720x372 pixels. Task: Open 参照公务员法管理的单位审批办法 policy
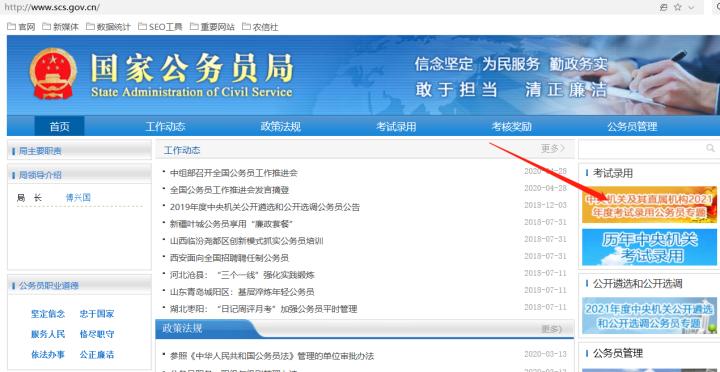pyautogui.click(x=272, y=356)
